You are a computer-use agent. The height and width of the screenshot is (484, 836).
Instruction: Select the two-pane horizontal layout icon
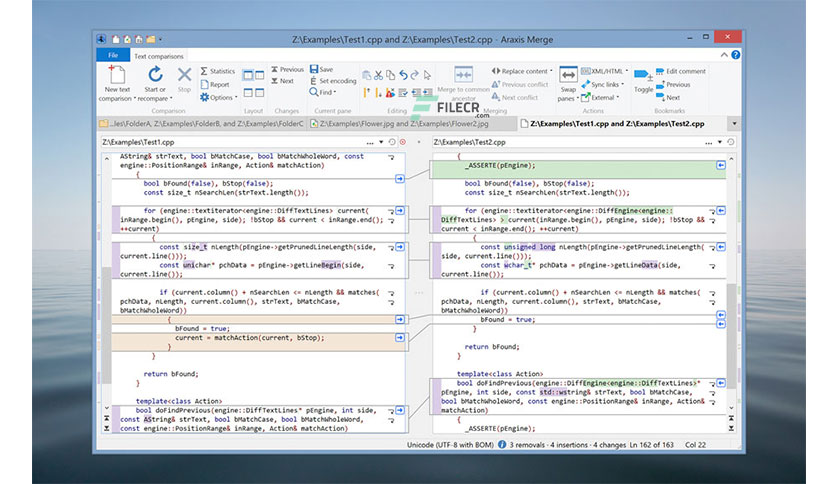click(248, 93)
